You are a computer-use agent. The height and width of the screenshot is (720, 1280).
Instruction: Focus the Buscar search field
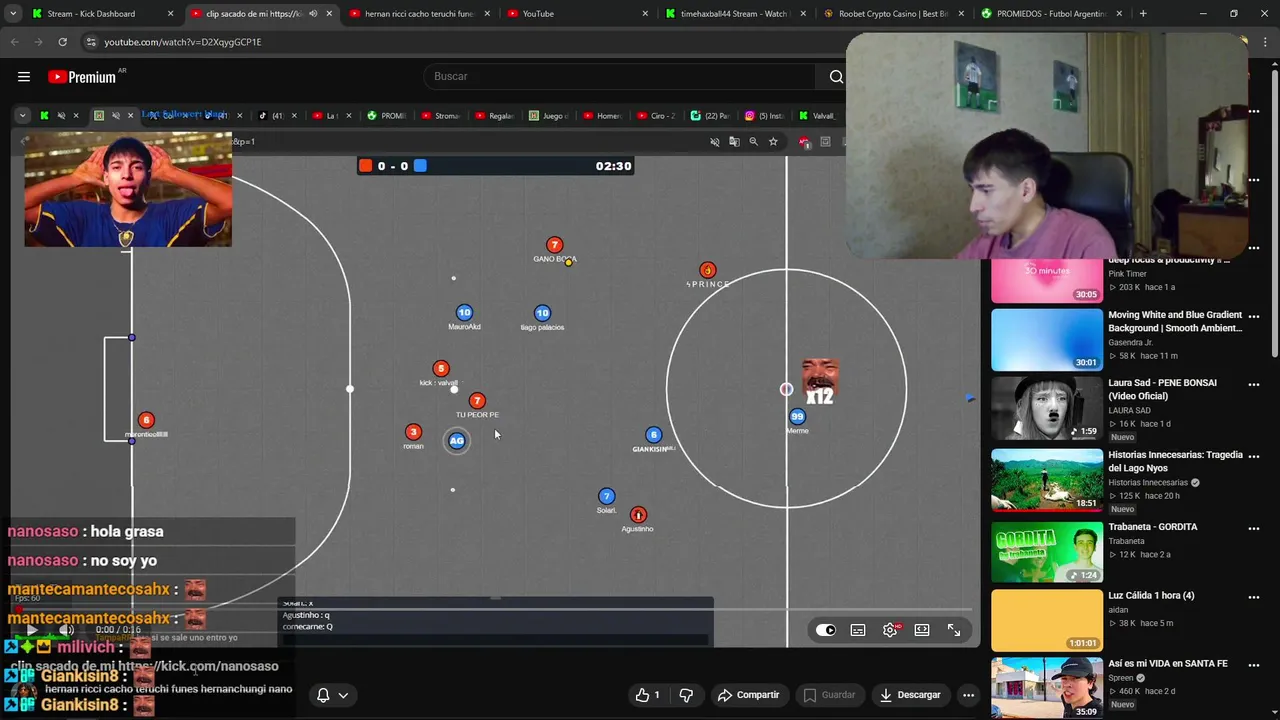click(620, 77)
